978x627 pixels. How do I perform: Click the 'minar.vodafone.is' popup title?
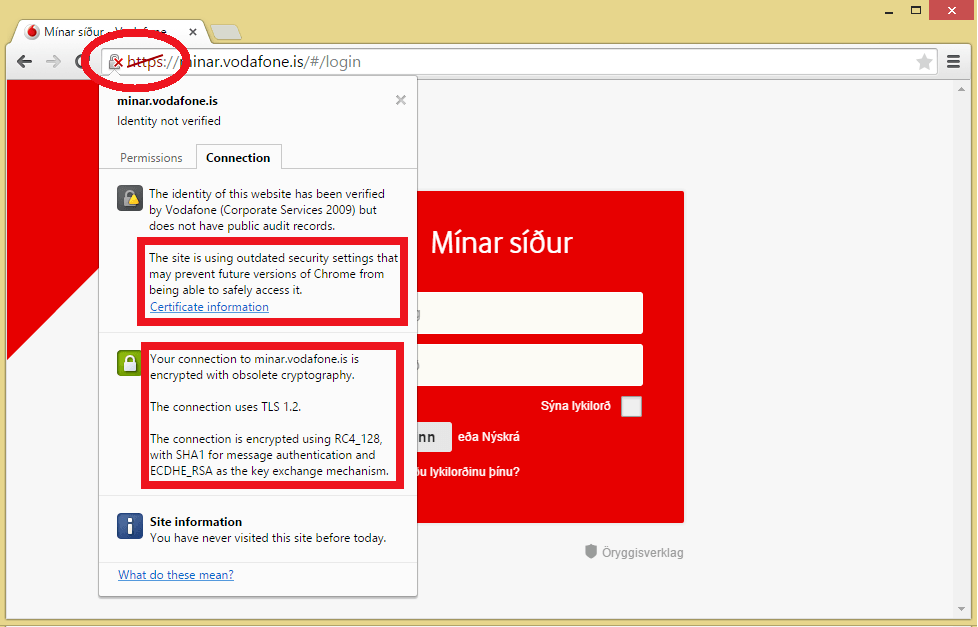167,101
